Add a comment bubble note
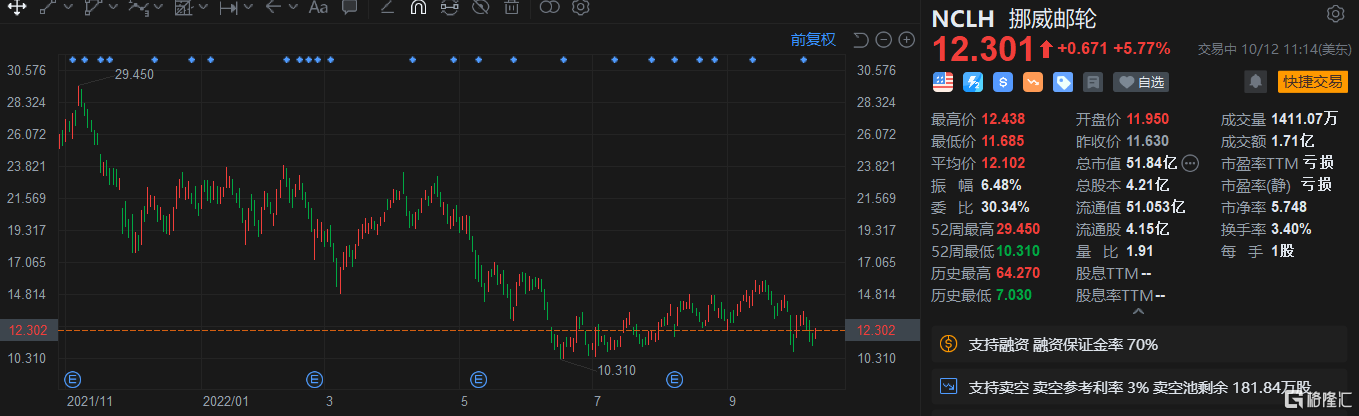 click(349, 8)
